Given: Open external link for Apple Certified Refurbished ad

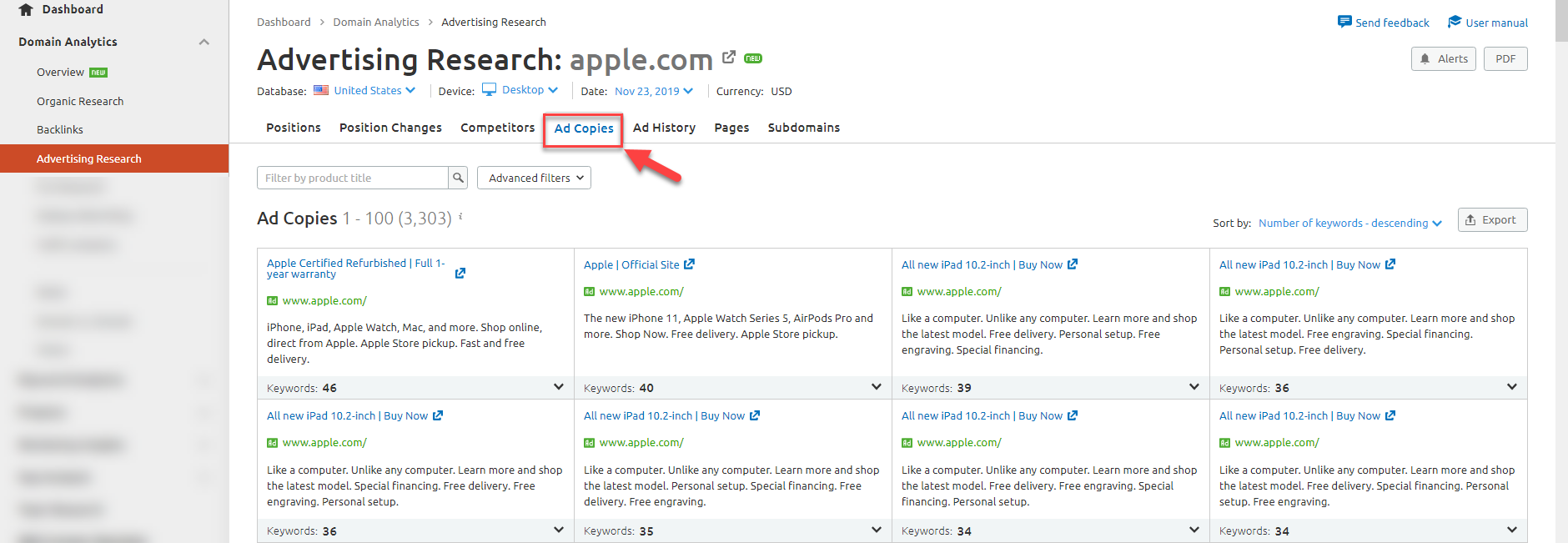Looking at the screenshot, I should 460,273.
